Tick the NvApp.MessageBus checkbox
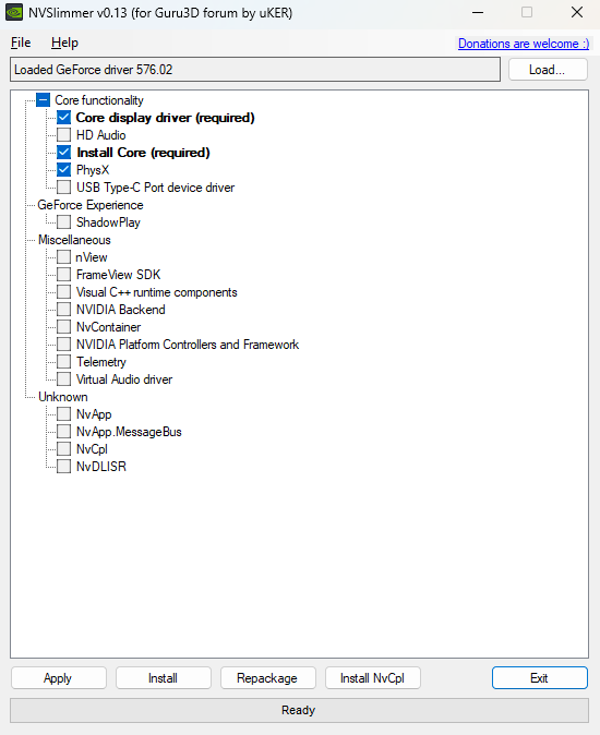This screenshot has width=600, height=735. click(x=64, y=431)
